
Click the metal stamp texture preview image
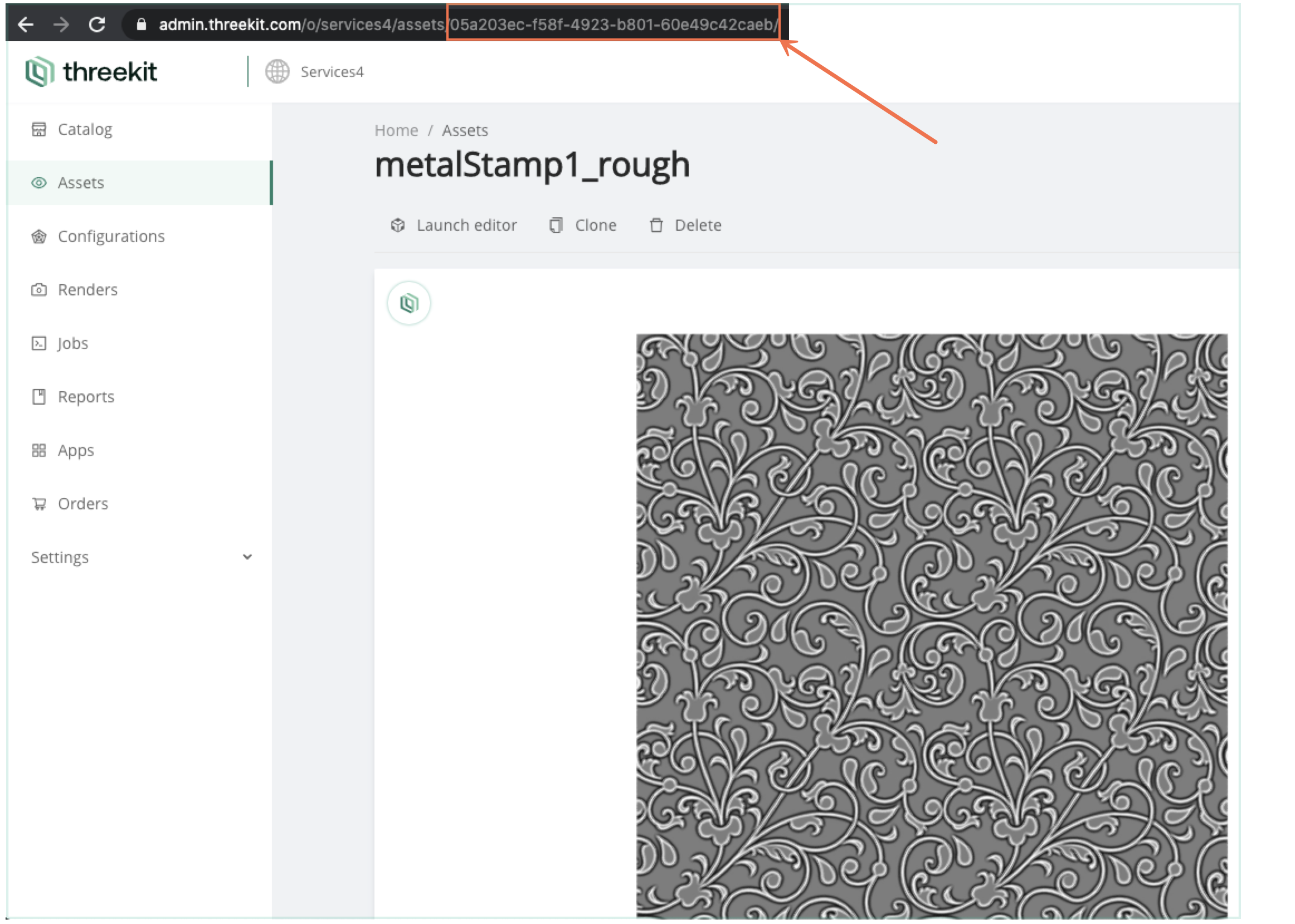click(931, 625)
